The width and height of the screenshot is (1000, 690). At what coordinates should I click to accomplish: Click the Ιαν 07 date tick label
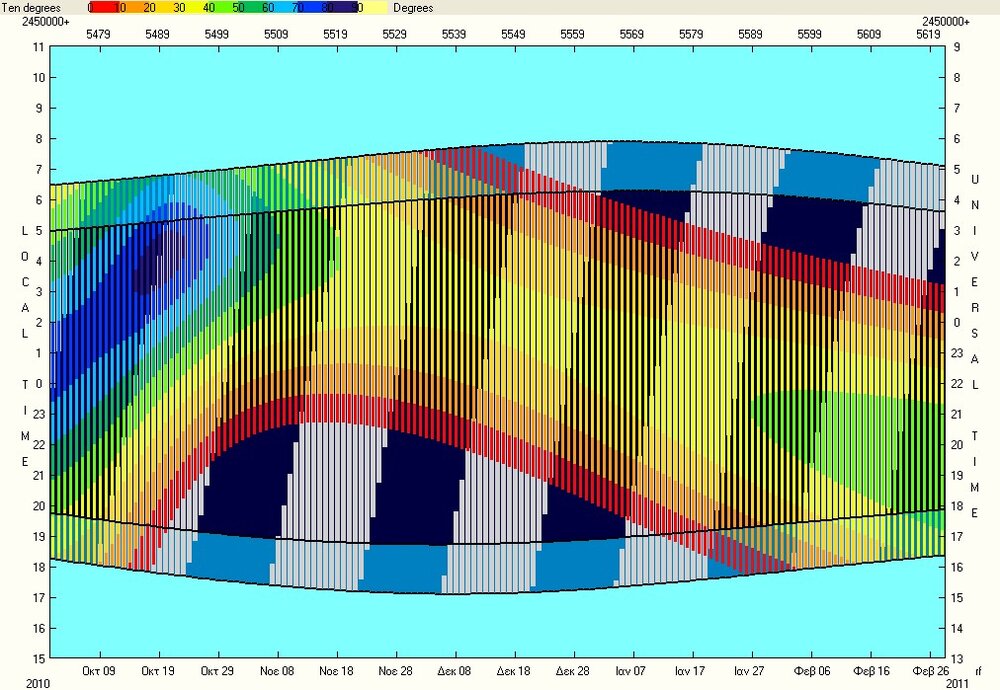[631, 670]
